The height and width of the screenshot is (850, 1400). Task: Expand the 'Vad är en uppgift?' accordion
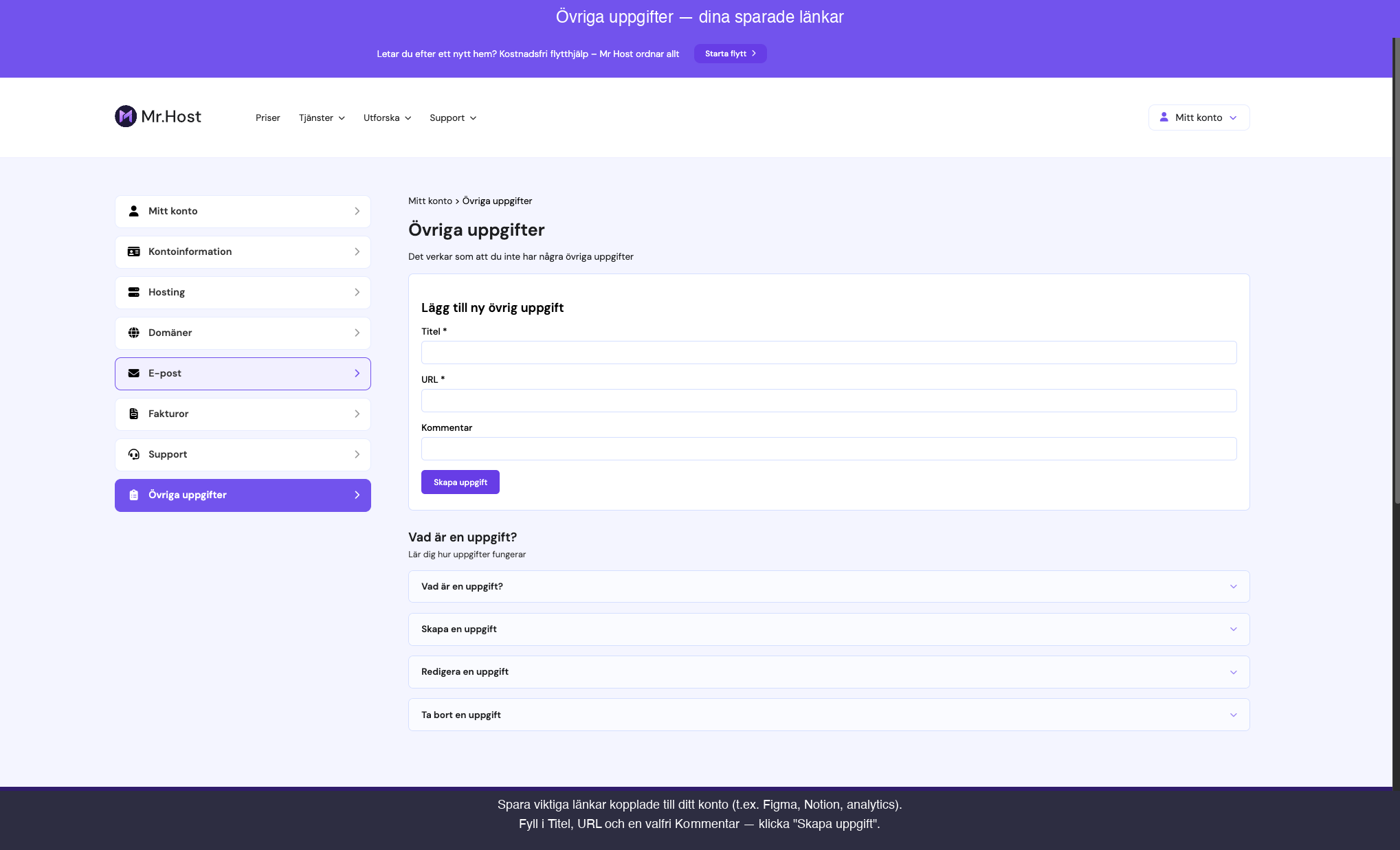pos(828,587)
